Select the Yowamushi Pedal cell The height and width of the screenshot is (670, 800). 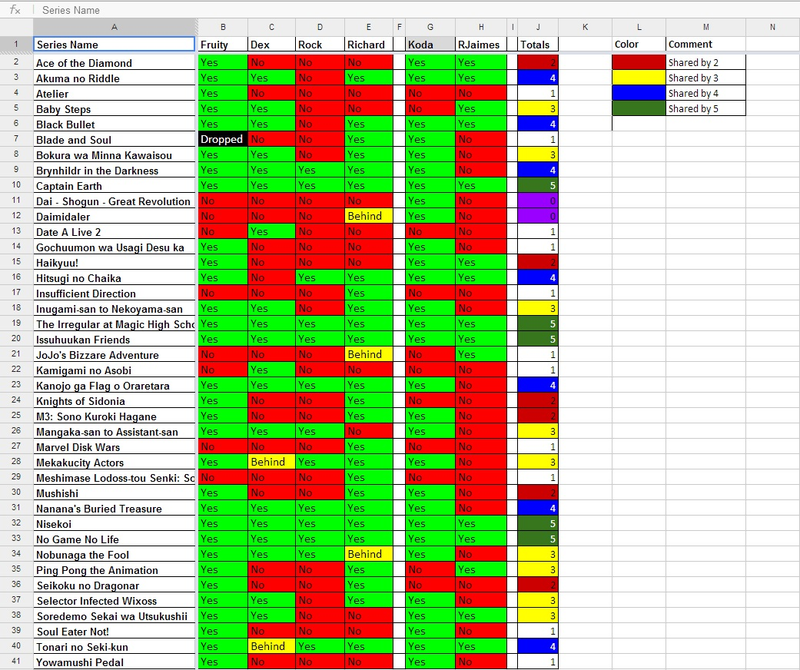click(x=115, y=662)
